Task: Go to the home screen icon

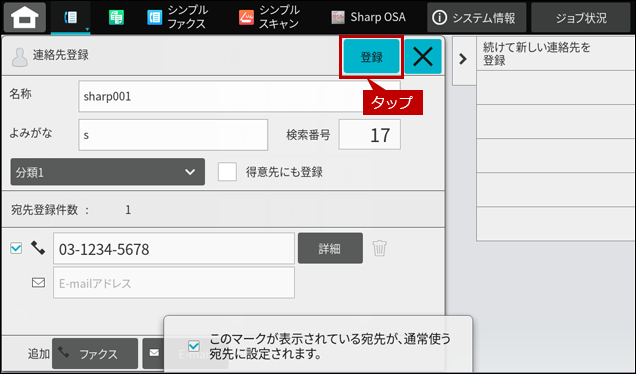Action: pos(25,17)
